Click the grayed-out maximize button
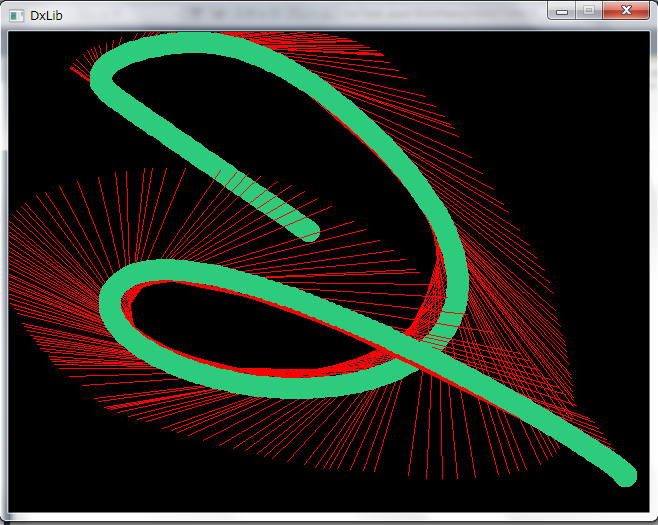658x525 pixels. 589,10
